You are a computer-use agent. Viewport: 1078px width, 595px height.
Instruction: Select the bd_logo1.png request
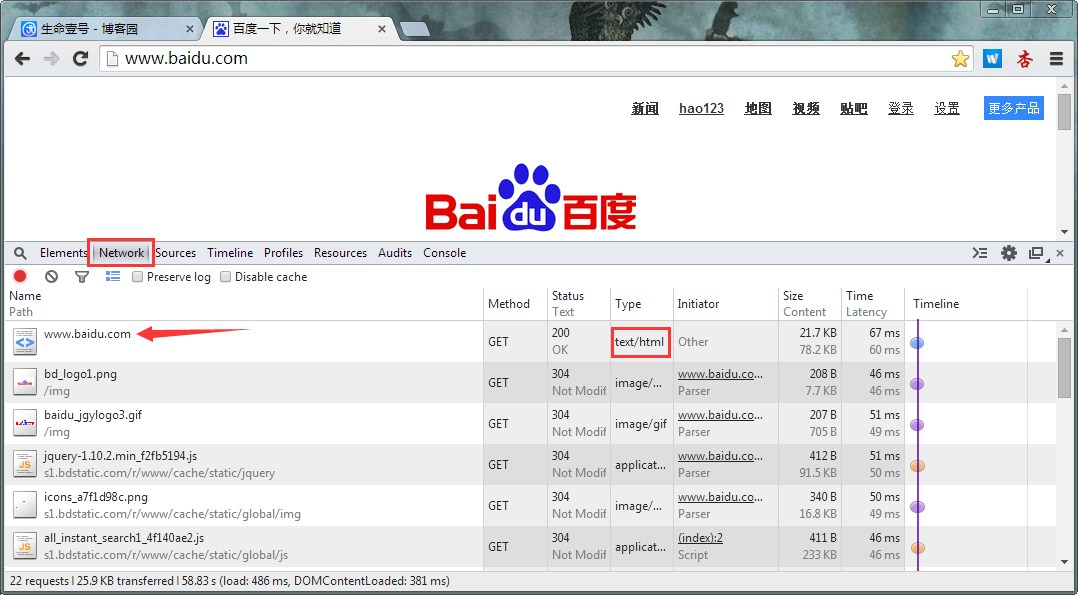(530, 382)
